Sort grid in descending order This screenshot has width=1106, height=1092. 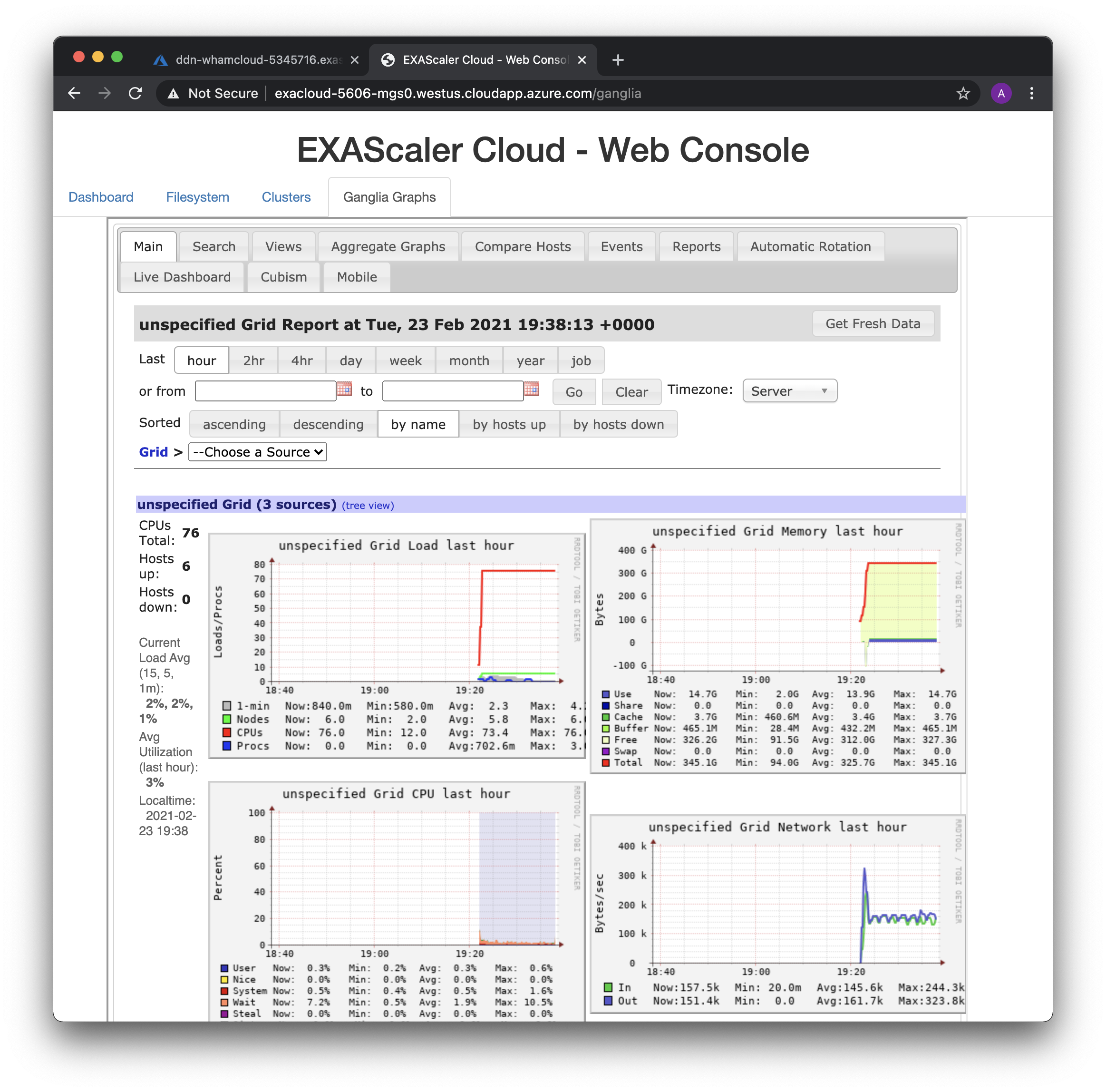pyautogui.click(x=328, y=424)
